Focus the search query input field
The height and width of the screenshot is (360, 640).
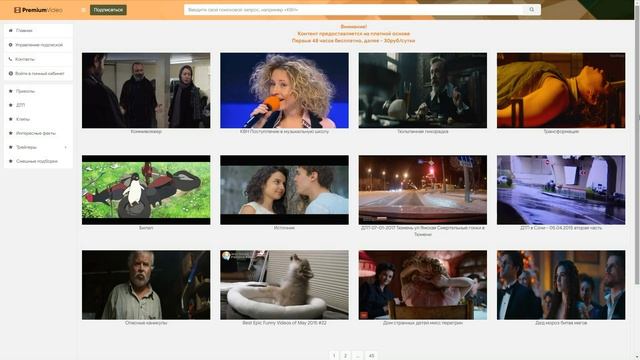[353, 9]
